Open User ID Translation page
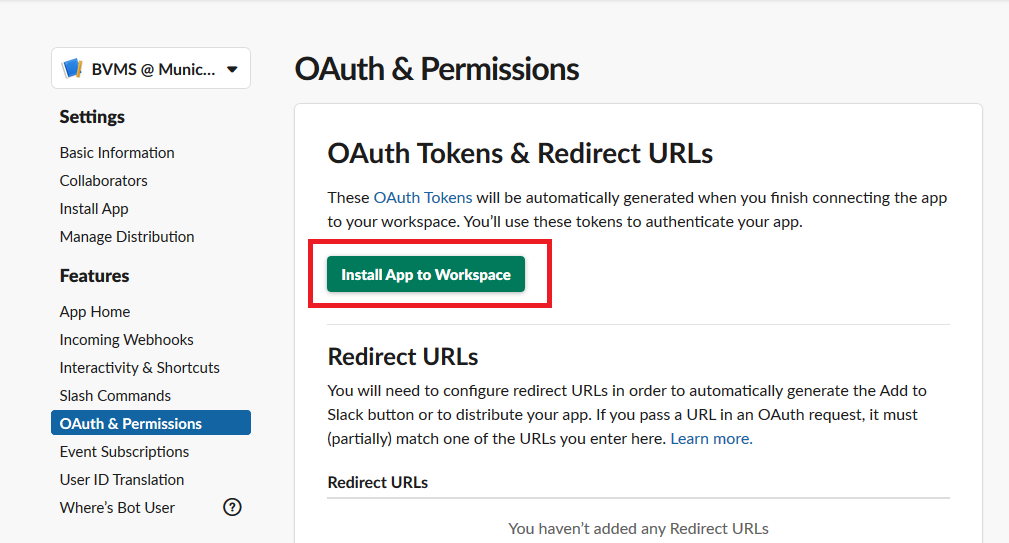1009x543 pixels. click(122, 480)
